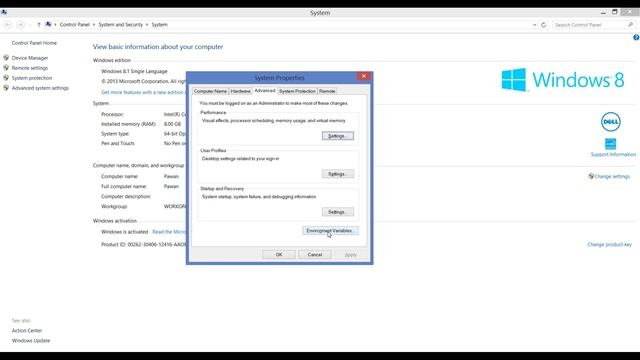Expand chevron after System and Security breadcrumb

coord(147,25)
